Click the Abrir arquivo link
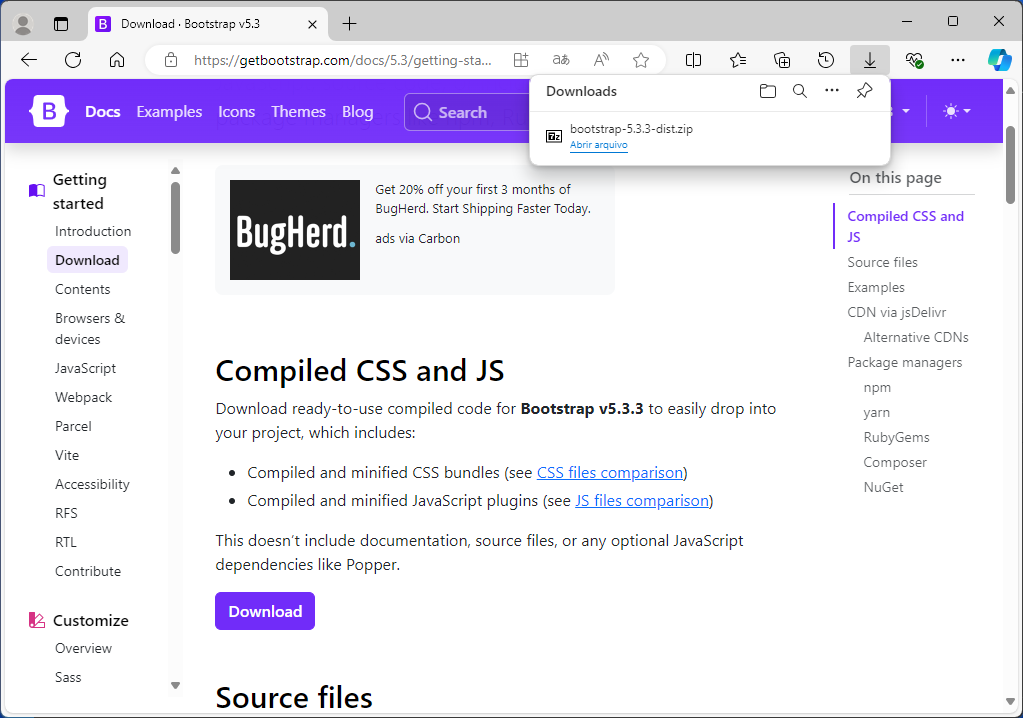 599,145
